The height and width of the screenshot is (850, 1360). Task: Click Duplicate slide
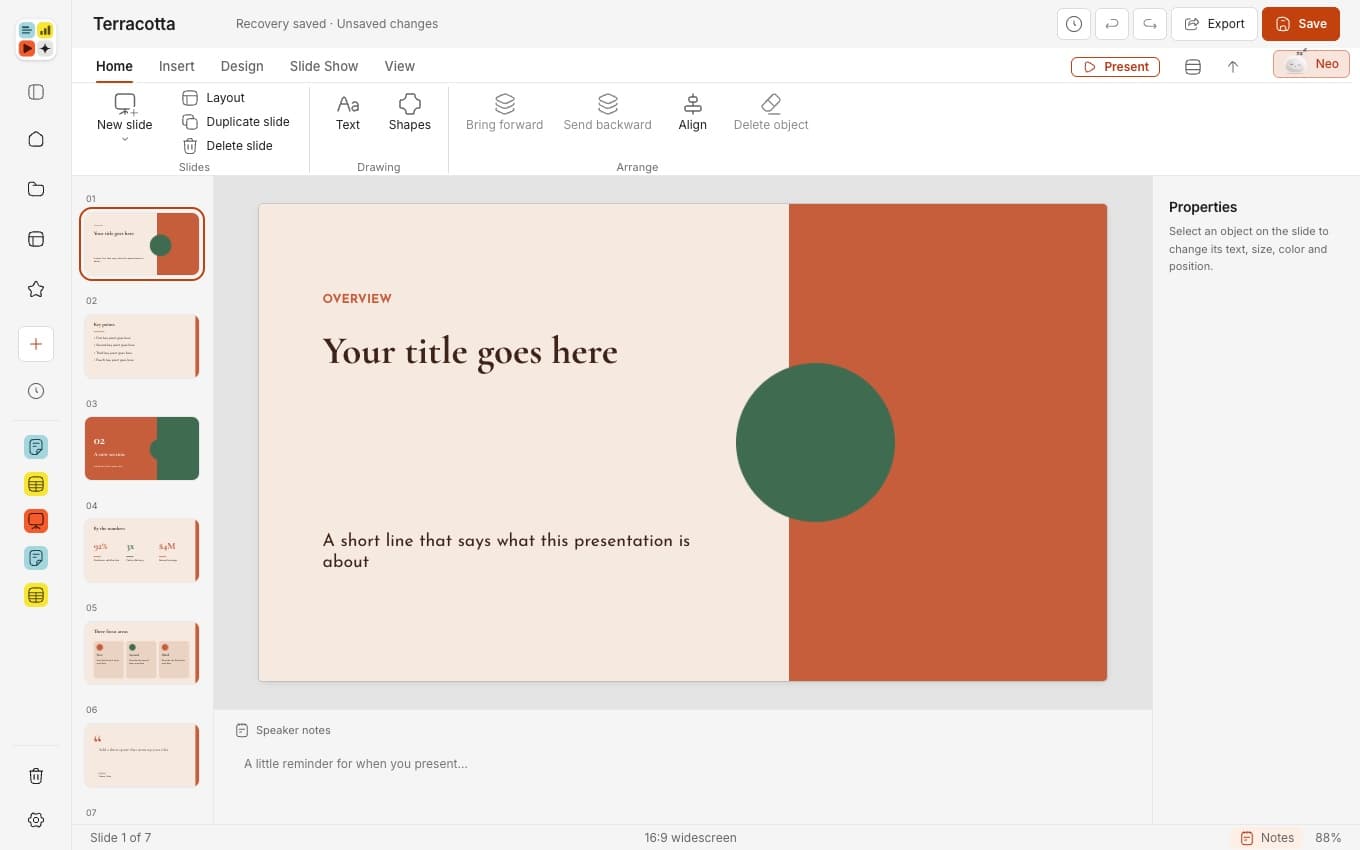[x=236, y=122]
